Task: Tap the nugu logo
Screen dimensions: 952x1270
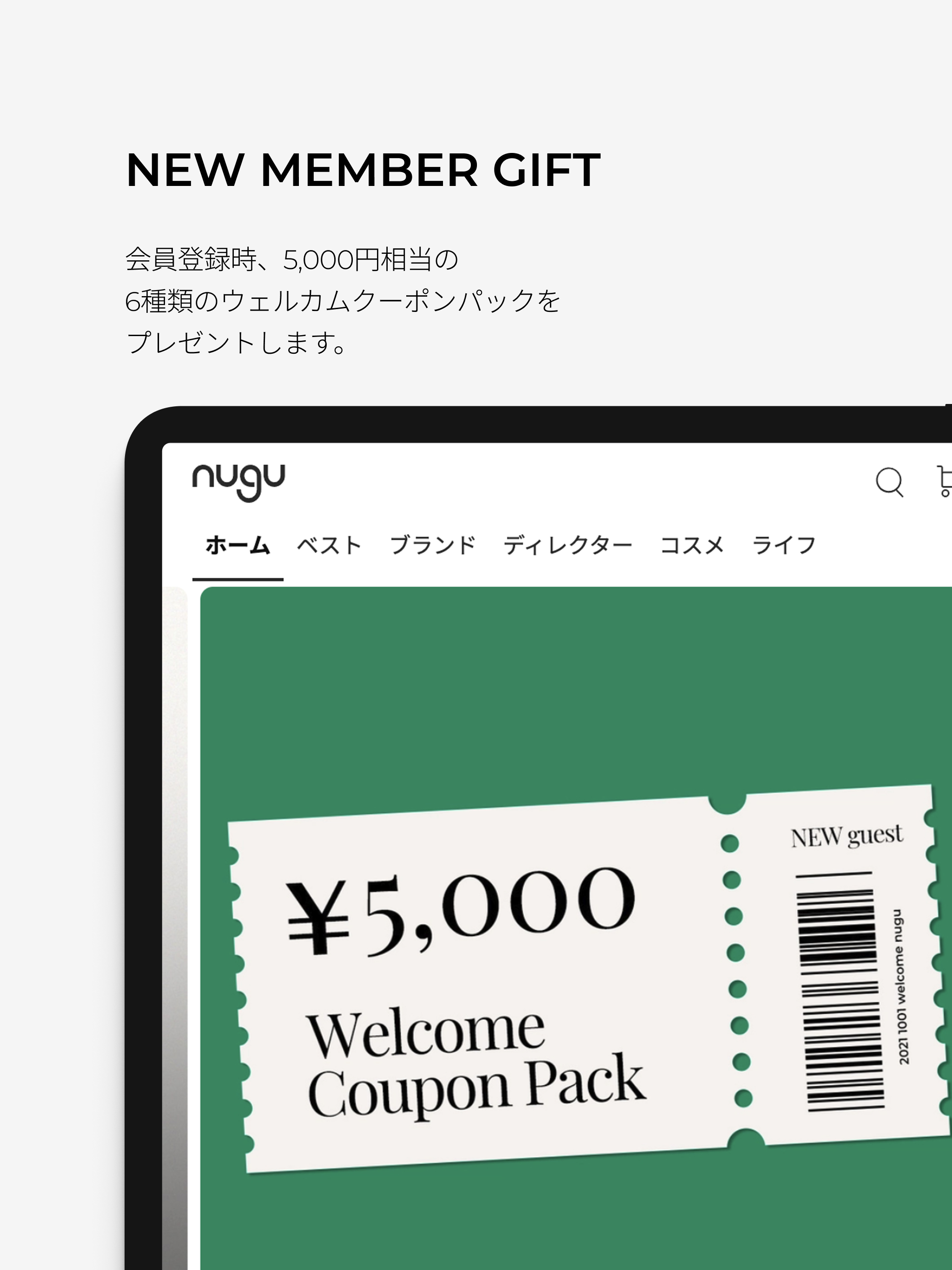Action: [238, 482]
